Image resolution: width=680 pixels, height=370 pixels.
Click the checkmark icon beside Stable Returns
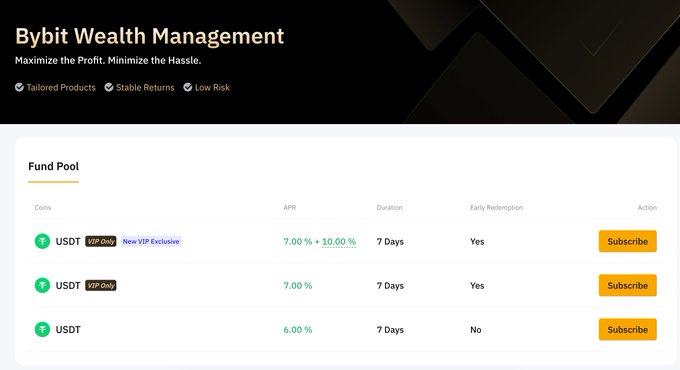109,87
